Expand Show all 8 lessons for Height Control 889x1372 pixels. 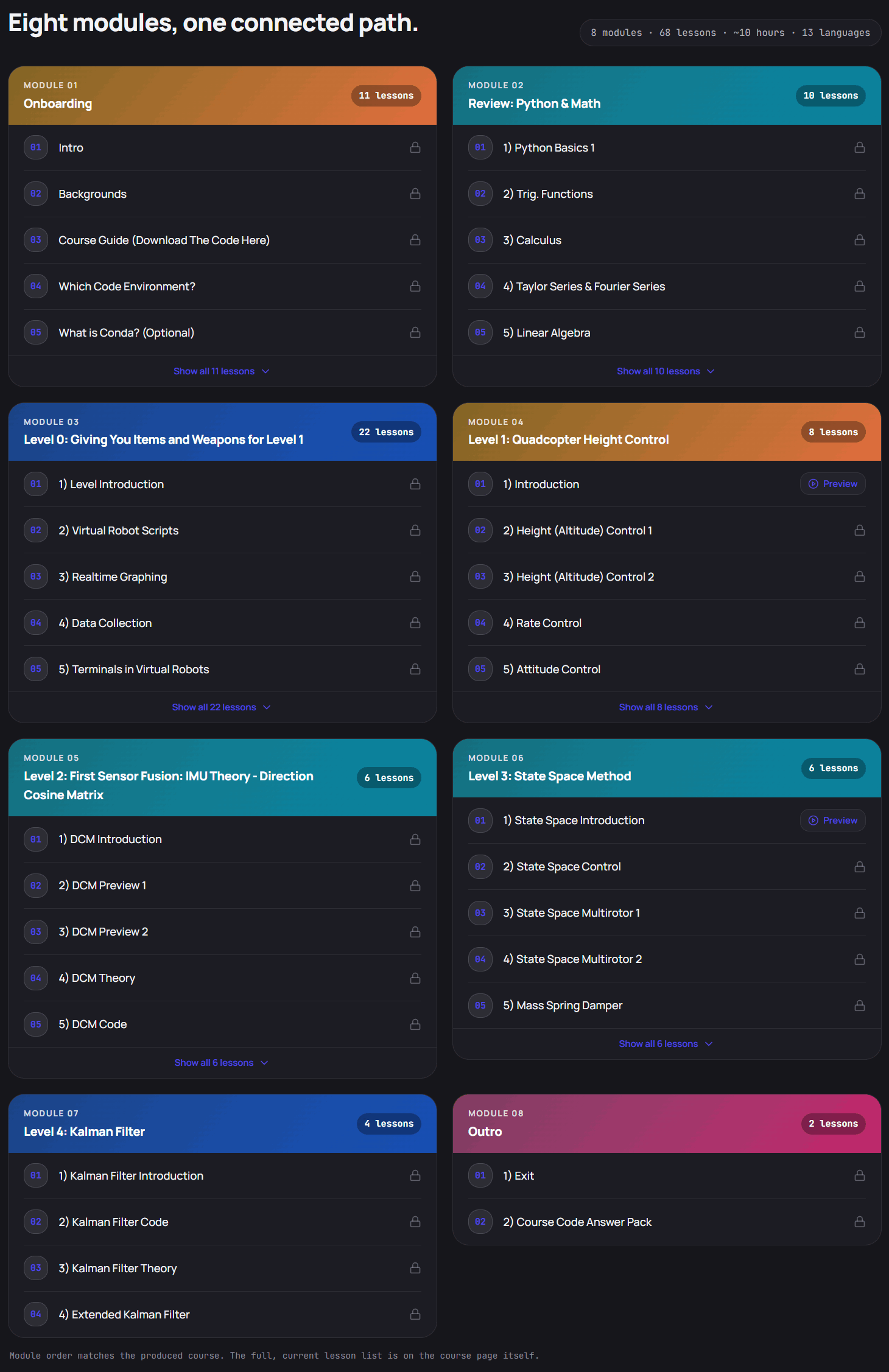point(666,707)
